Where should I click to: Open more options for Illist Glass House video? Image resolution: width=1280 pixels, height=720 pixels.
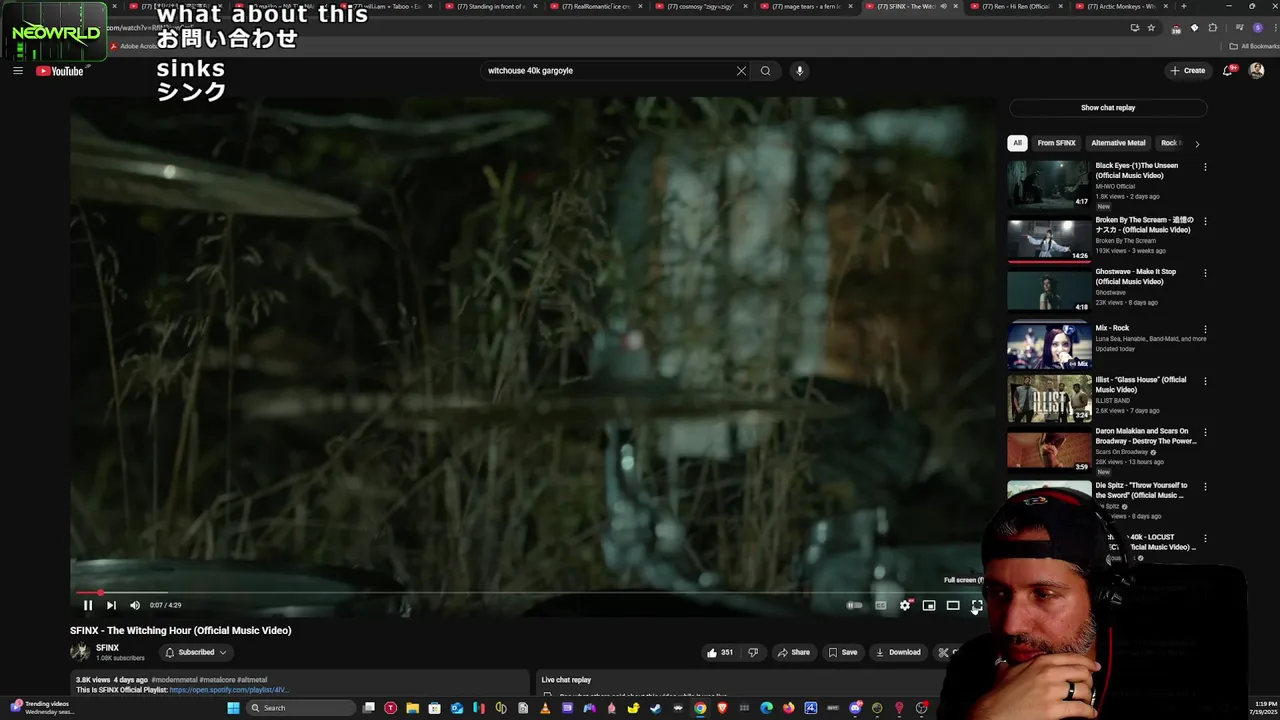pyautogui.click(x=1205, y=381)
